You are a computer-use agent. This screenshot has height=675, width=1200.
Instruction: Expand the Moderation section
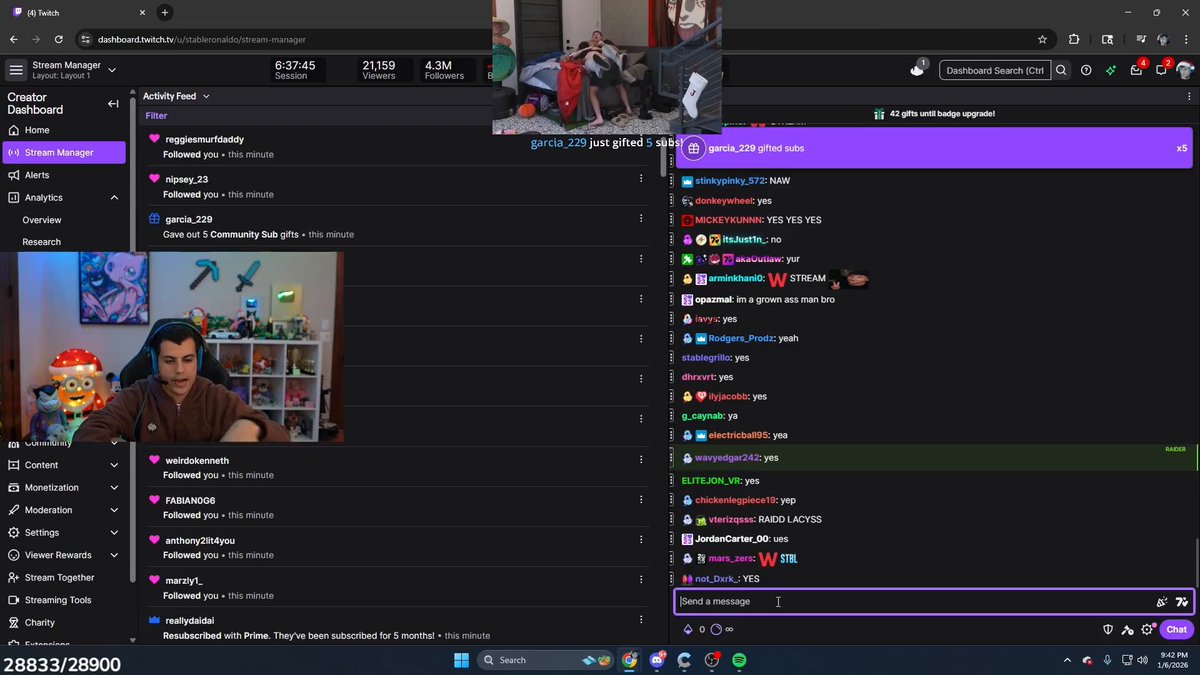[x=114, y=510]
